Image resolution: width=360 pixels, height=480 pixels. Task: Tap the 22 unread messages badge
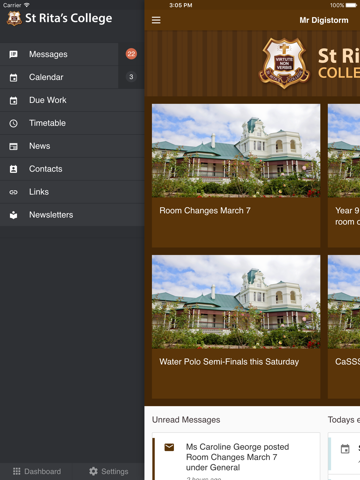[x=131, y=54]
